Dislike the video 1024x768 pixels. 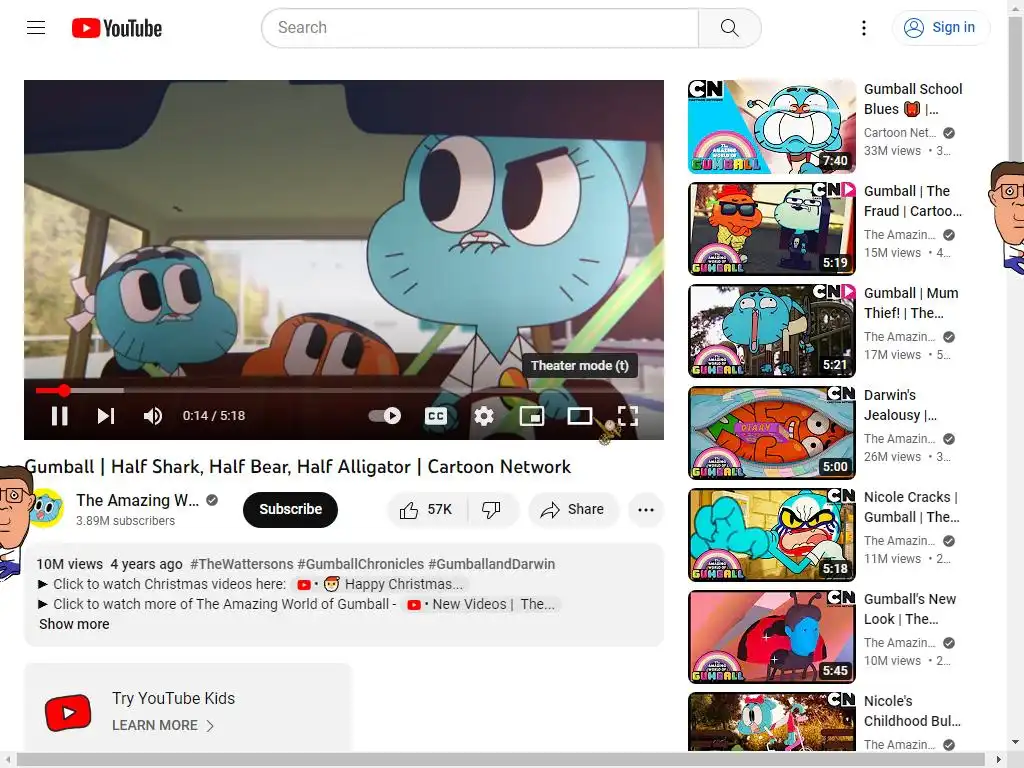pos(491,509)
